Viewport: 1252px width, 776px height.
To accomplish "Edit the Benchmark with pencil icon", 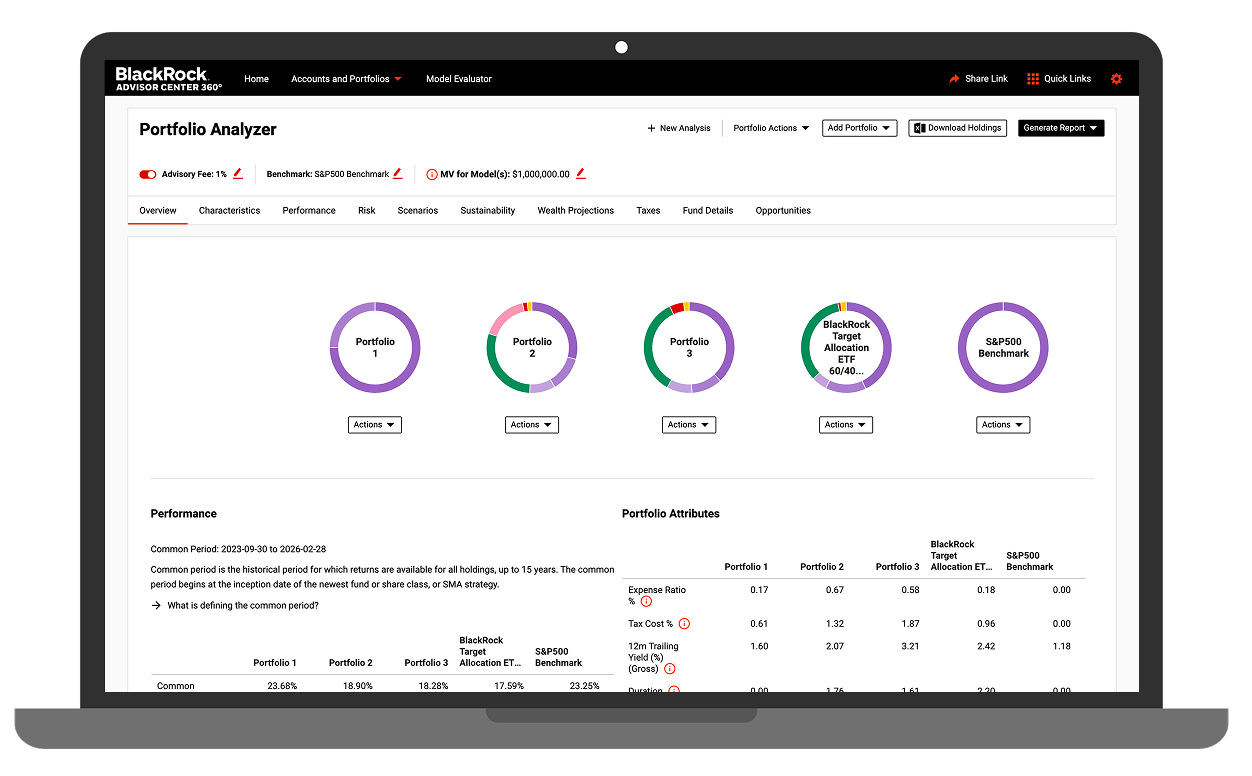I will point(397,173).
